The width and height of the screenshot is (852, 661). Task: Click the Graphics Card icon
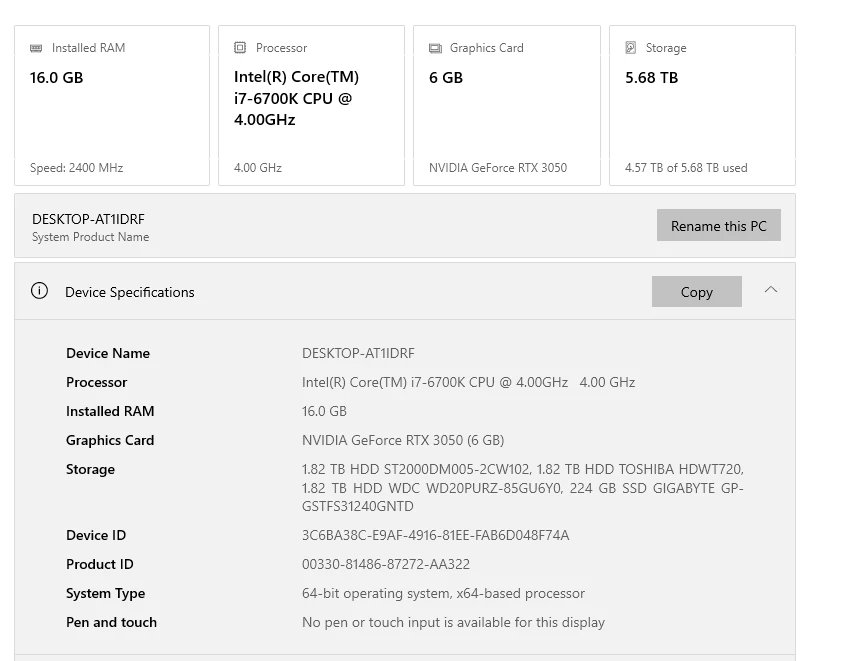tap(435, 48)
